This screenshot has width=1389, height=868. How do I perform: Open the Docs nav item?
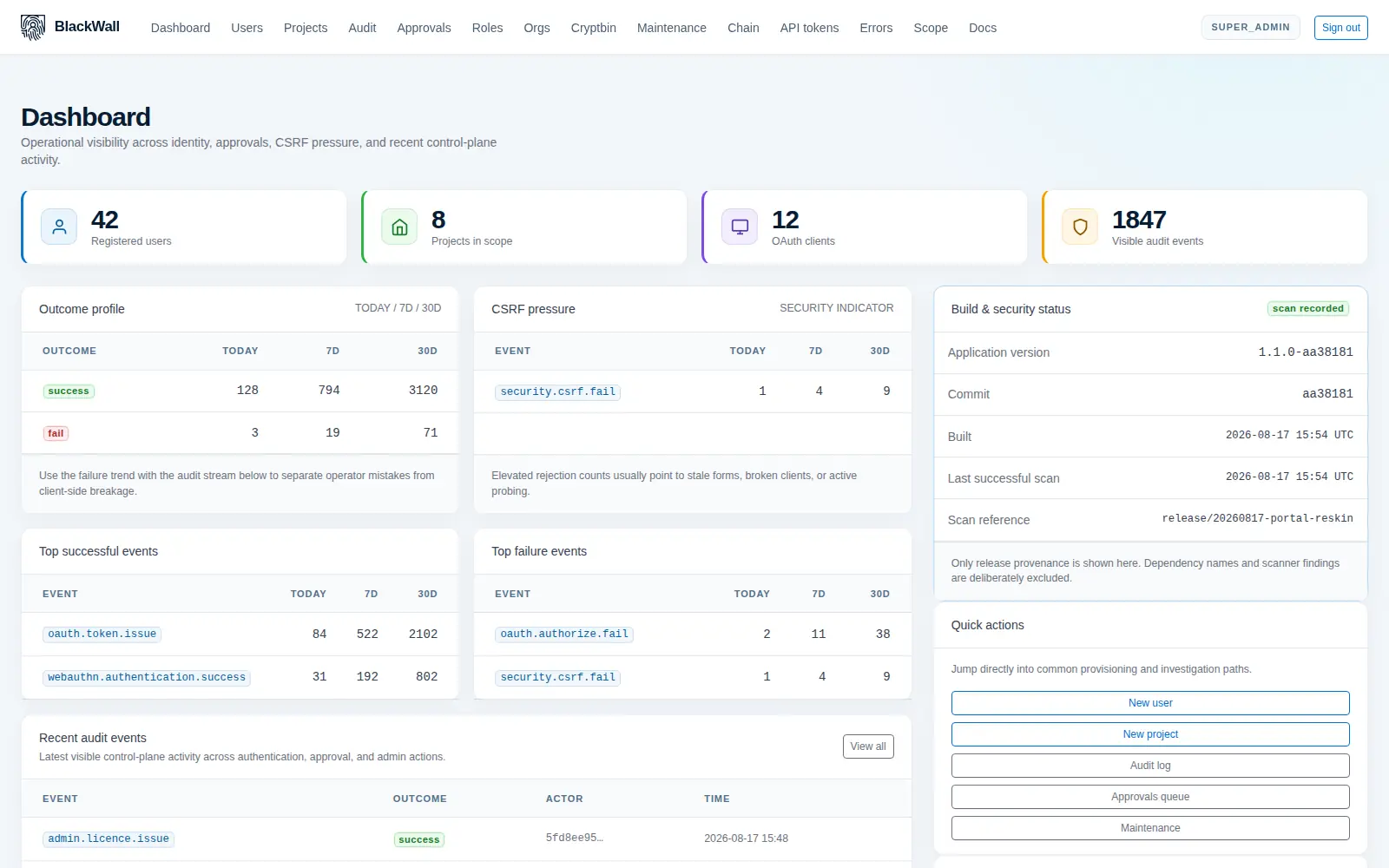point(983,28)
